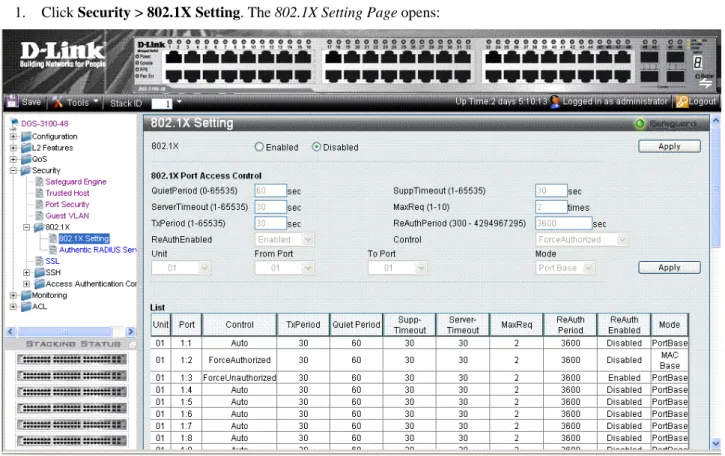This screenshot has height=456, width=725.
Task: Click the TxPeriod input field
Action: pos(270,223)
